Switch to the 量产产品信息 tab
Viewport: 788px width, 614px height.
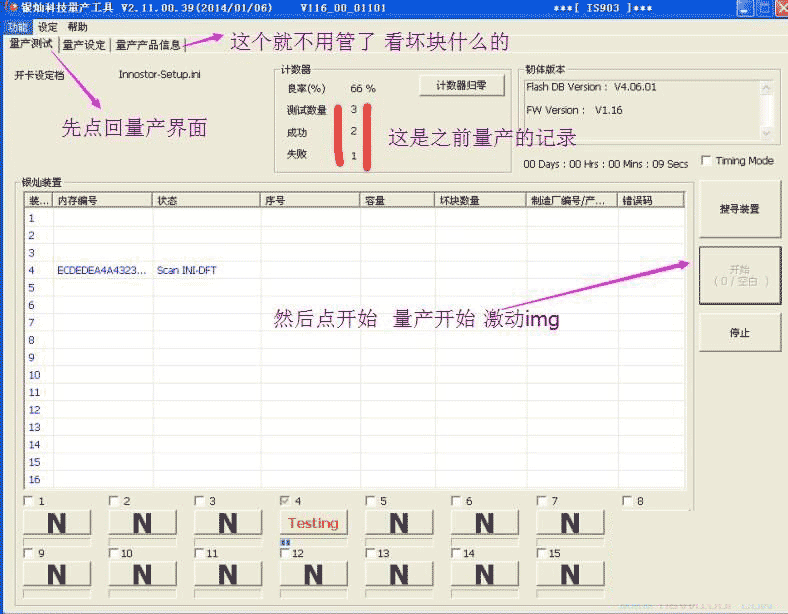click(148, 45)
